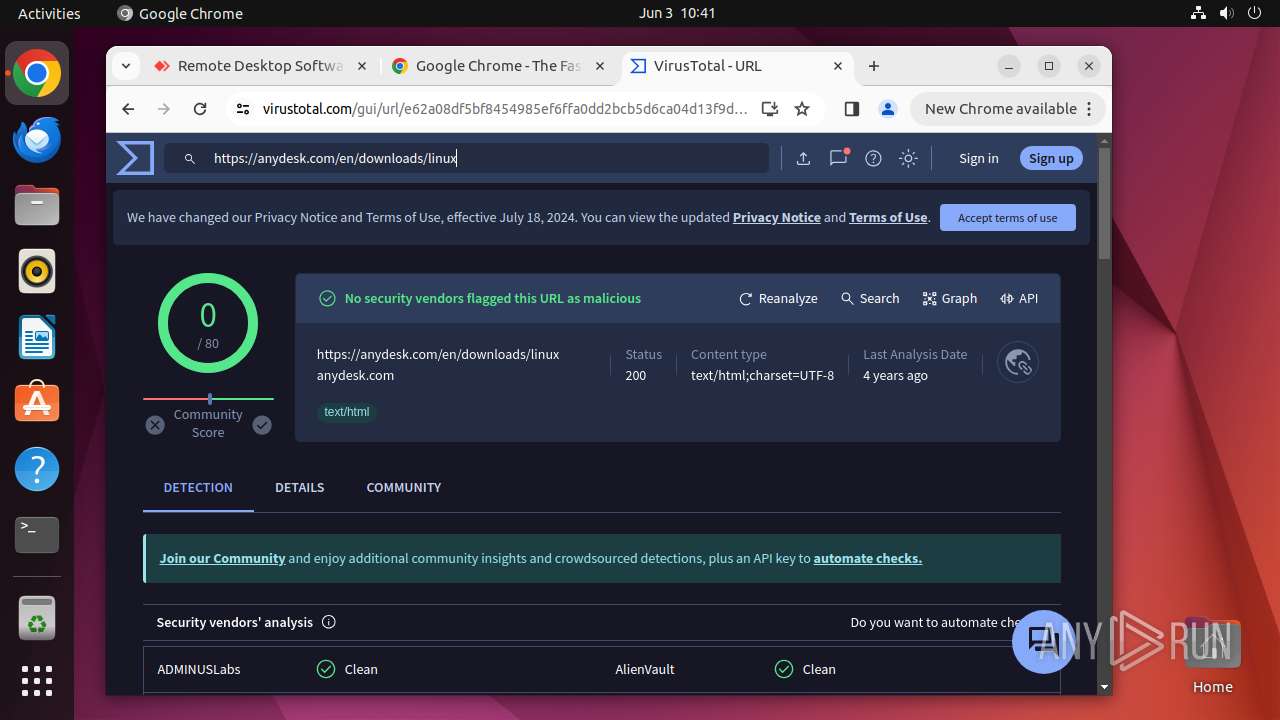Click Reanalyze button
This screenshot has height=720, width=1280.
pos(778,298)
